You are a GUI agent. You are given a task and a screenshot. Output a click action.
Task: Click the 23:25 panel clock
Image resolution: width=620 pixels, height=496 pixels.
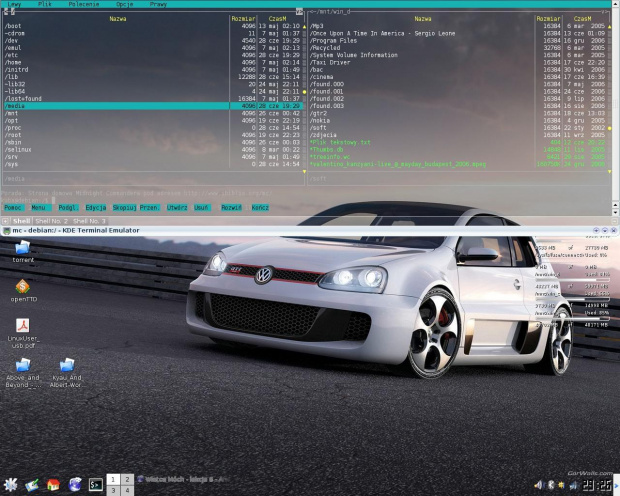pyautogui.click(x=597, y=485)
